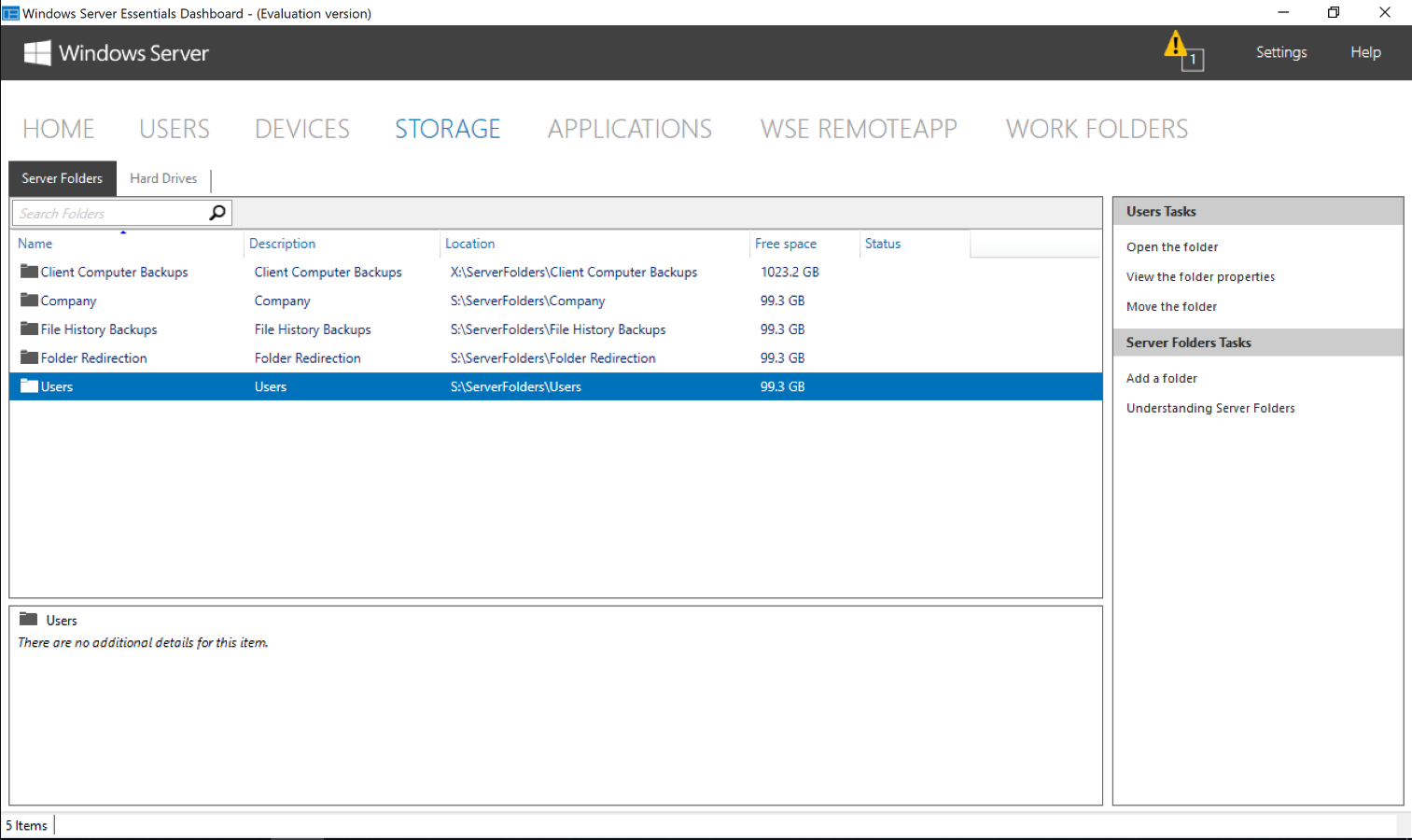Click Open the folder task

[x=1172, y=247]
